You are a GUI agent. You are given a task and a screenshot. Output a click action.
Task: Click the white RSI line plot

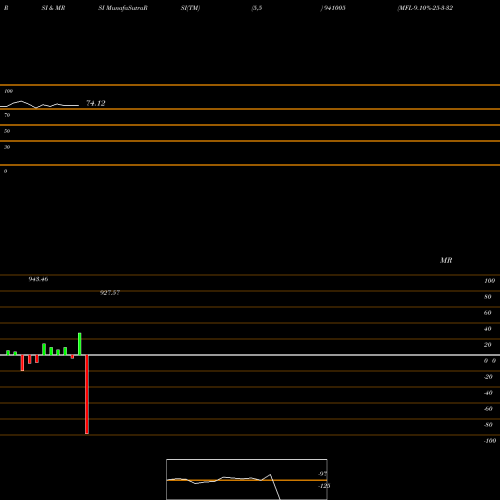tap(39, 105)
